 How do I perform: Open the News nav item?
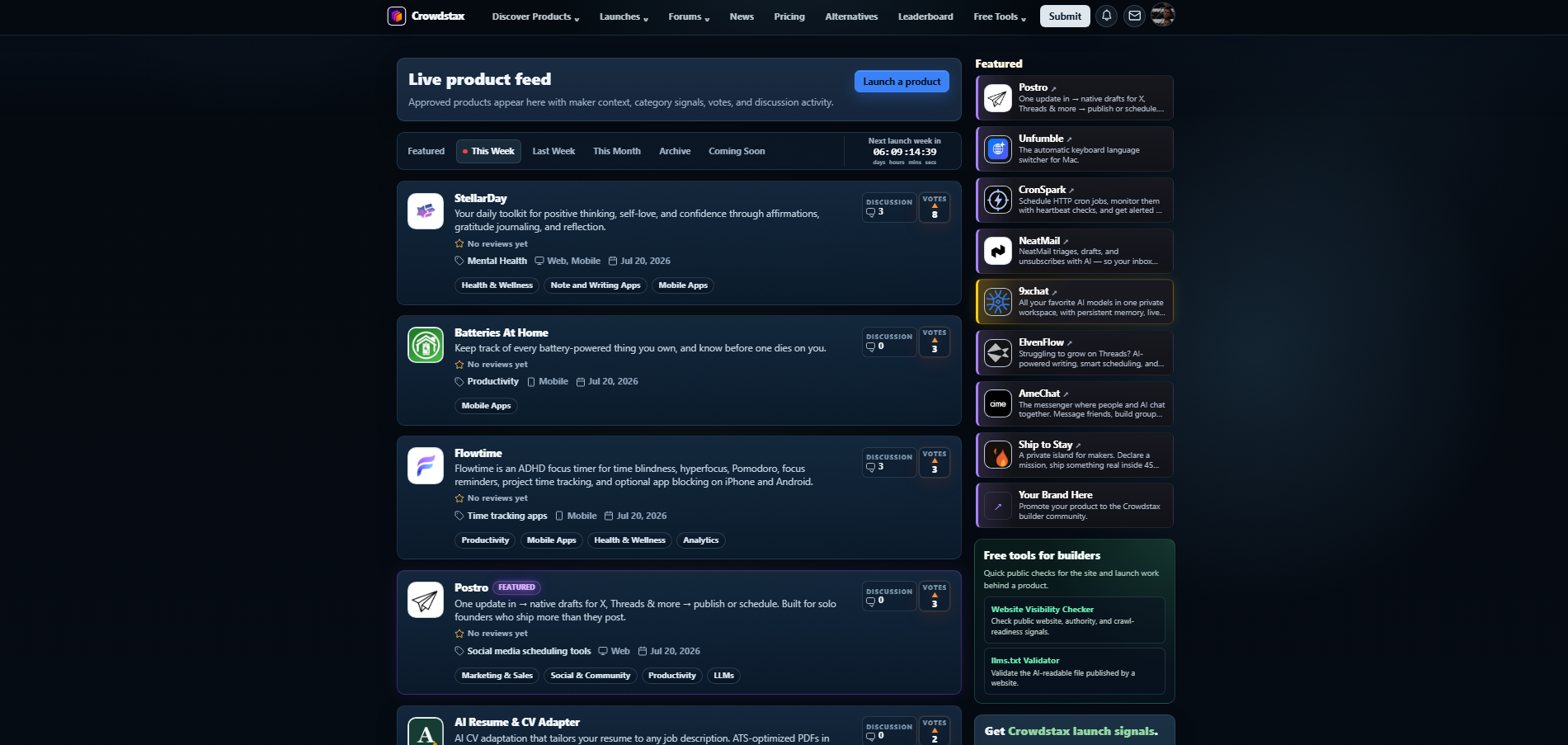pyautogui.click(x=742, y=17)
